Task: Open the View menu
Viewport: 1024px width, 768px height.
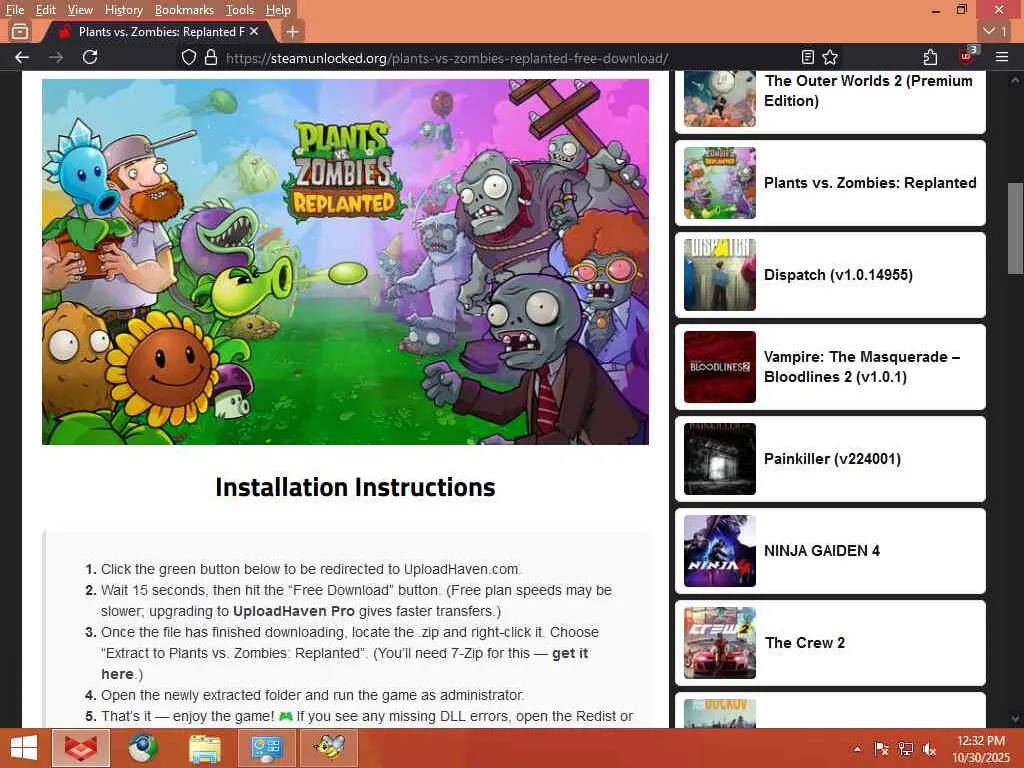Action: coord(80,10)
